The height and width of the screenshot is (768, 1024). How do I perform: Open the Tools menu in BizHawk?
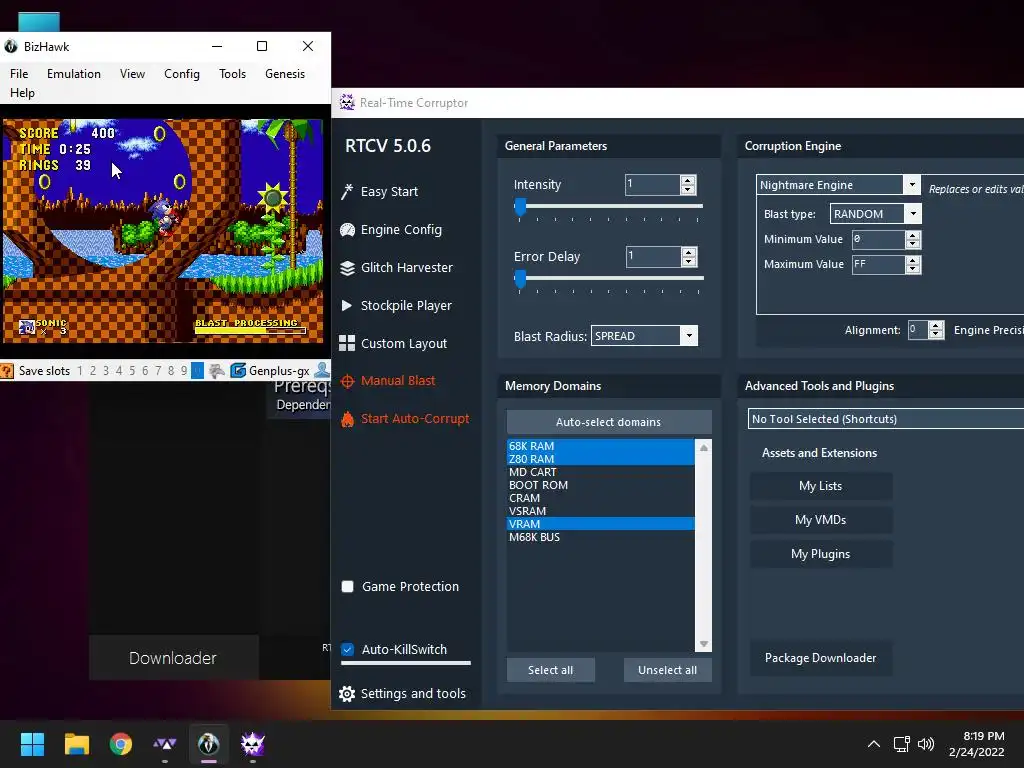[x=232, y=74]
